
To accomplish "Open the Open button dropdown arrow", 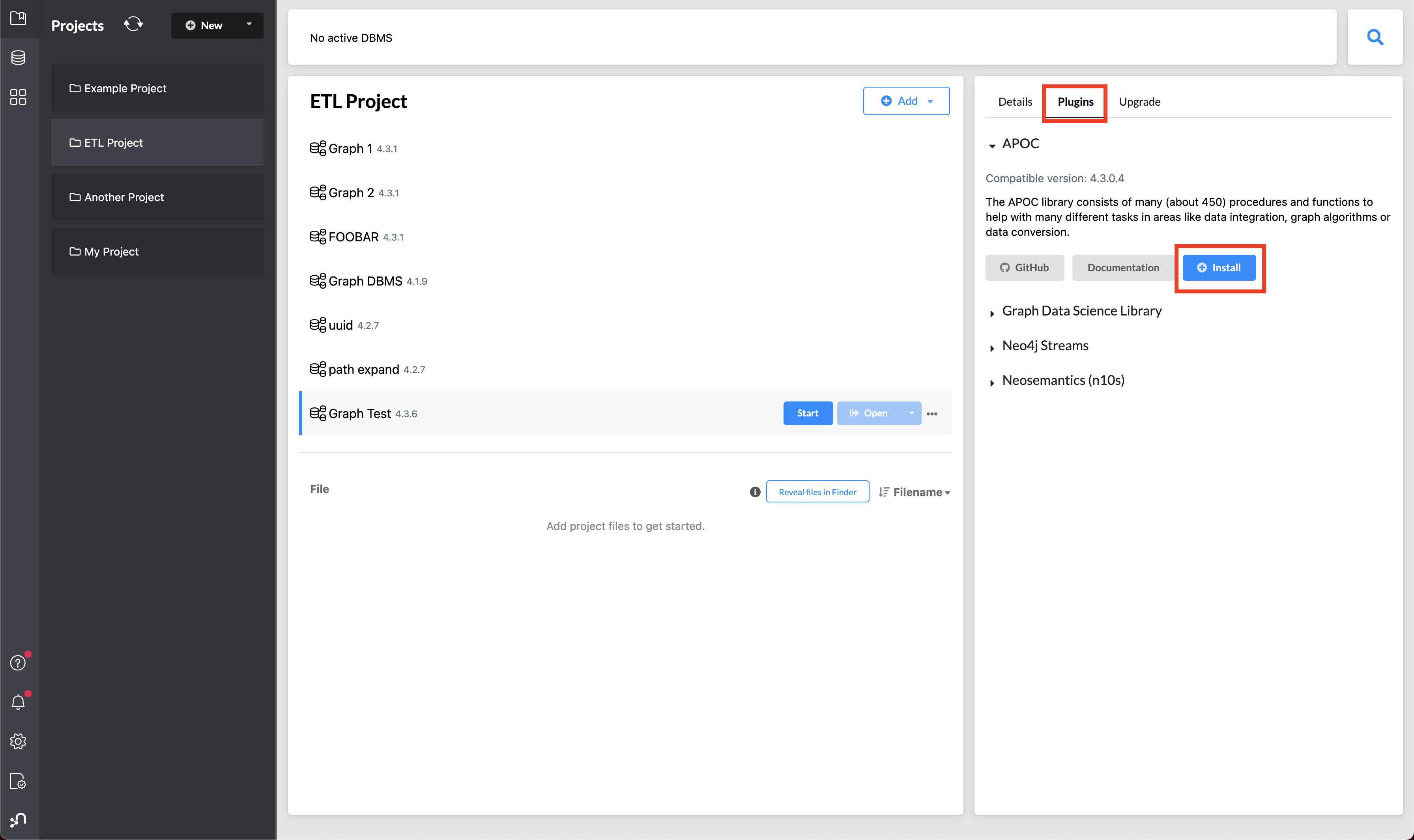I will point(911,413).
